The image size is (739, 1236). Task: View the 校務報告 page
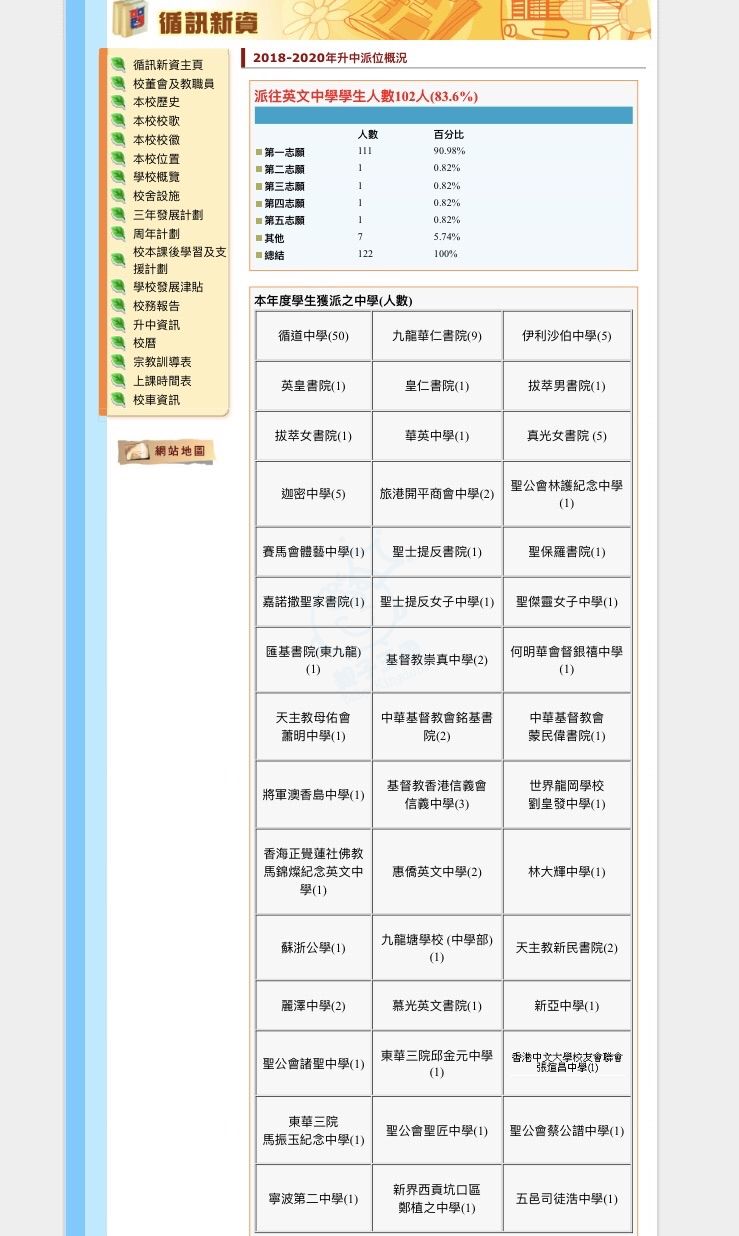pos(156,306)
